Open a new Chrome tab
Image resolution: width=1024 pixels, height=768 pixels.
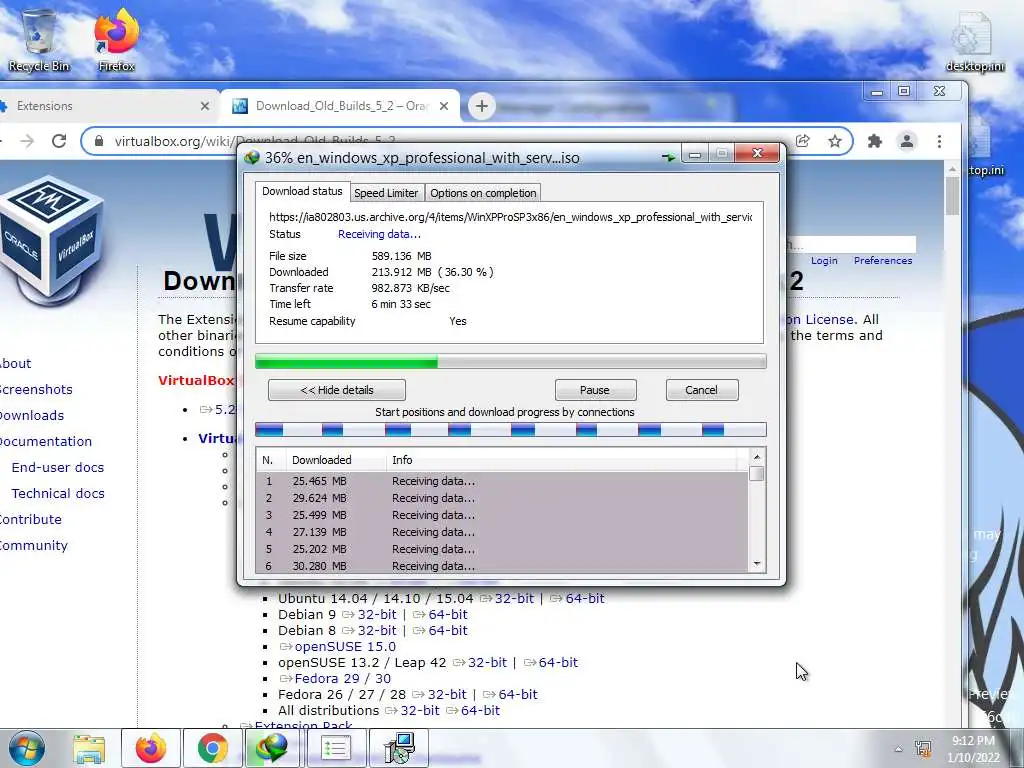(481, 106)
